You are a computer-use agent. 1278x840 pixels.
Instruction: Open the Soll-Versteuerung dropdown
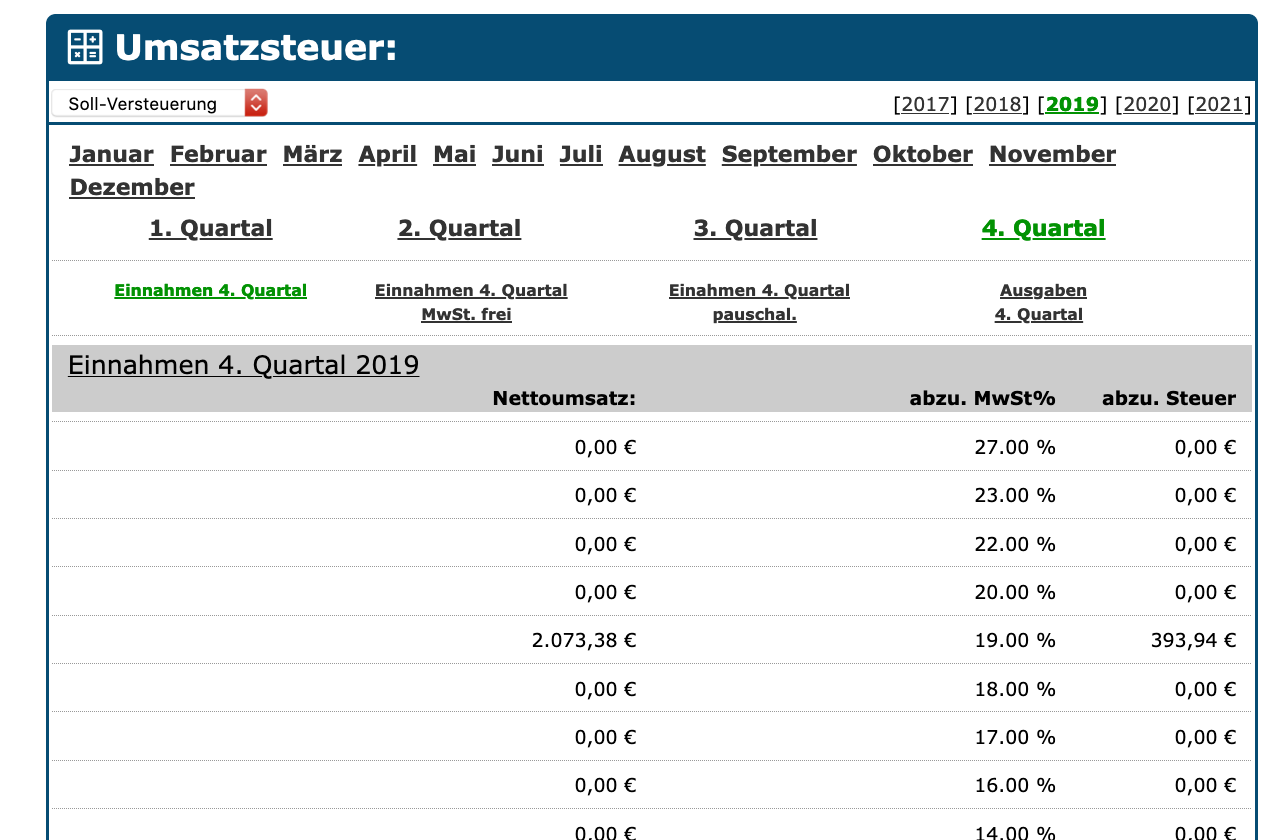pos(160,103)
